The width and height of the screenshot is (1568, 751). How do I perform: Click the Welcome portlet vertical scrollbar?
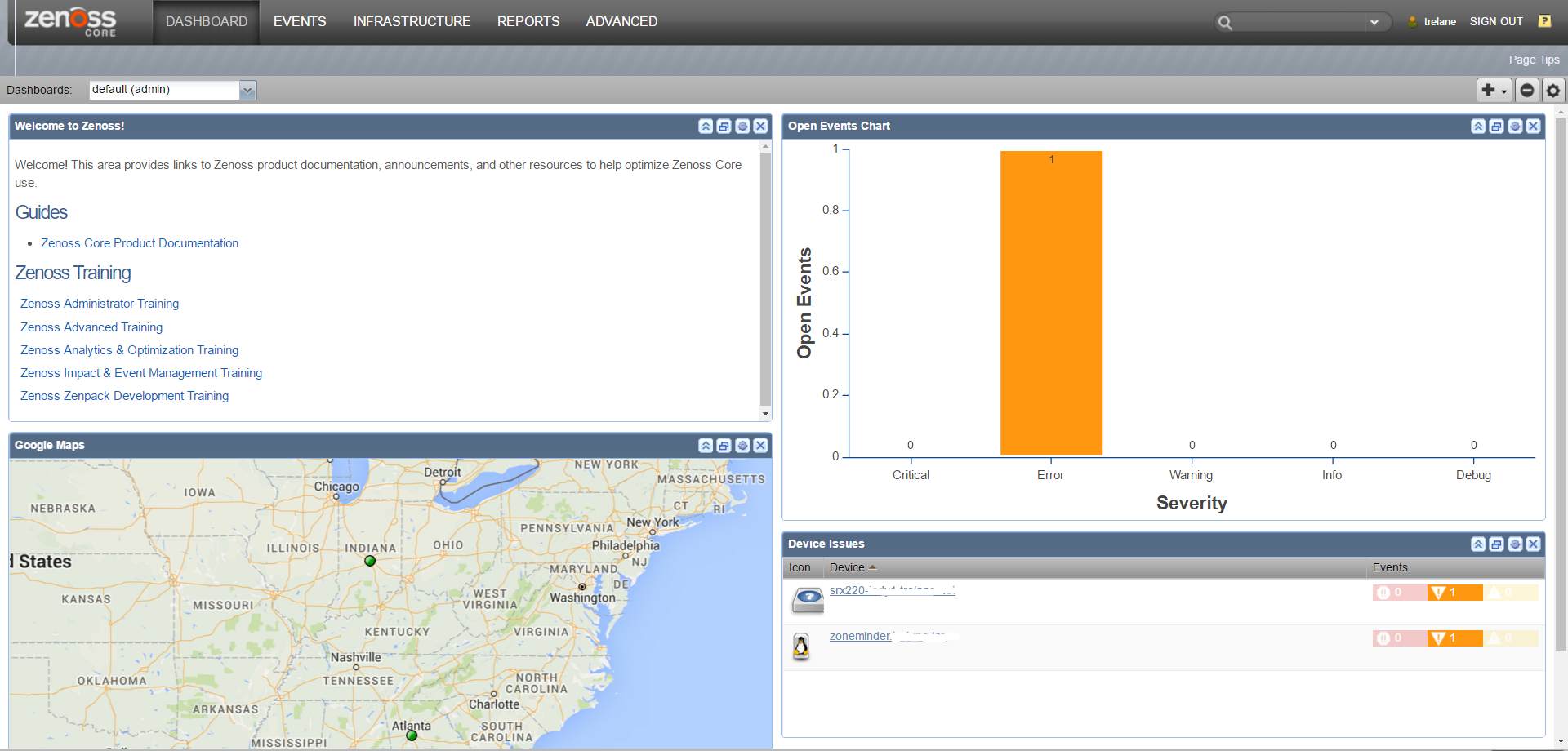click(x=765, y=278)
